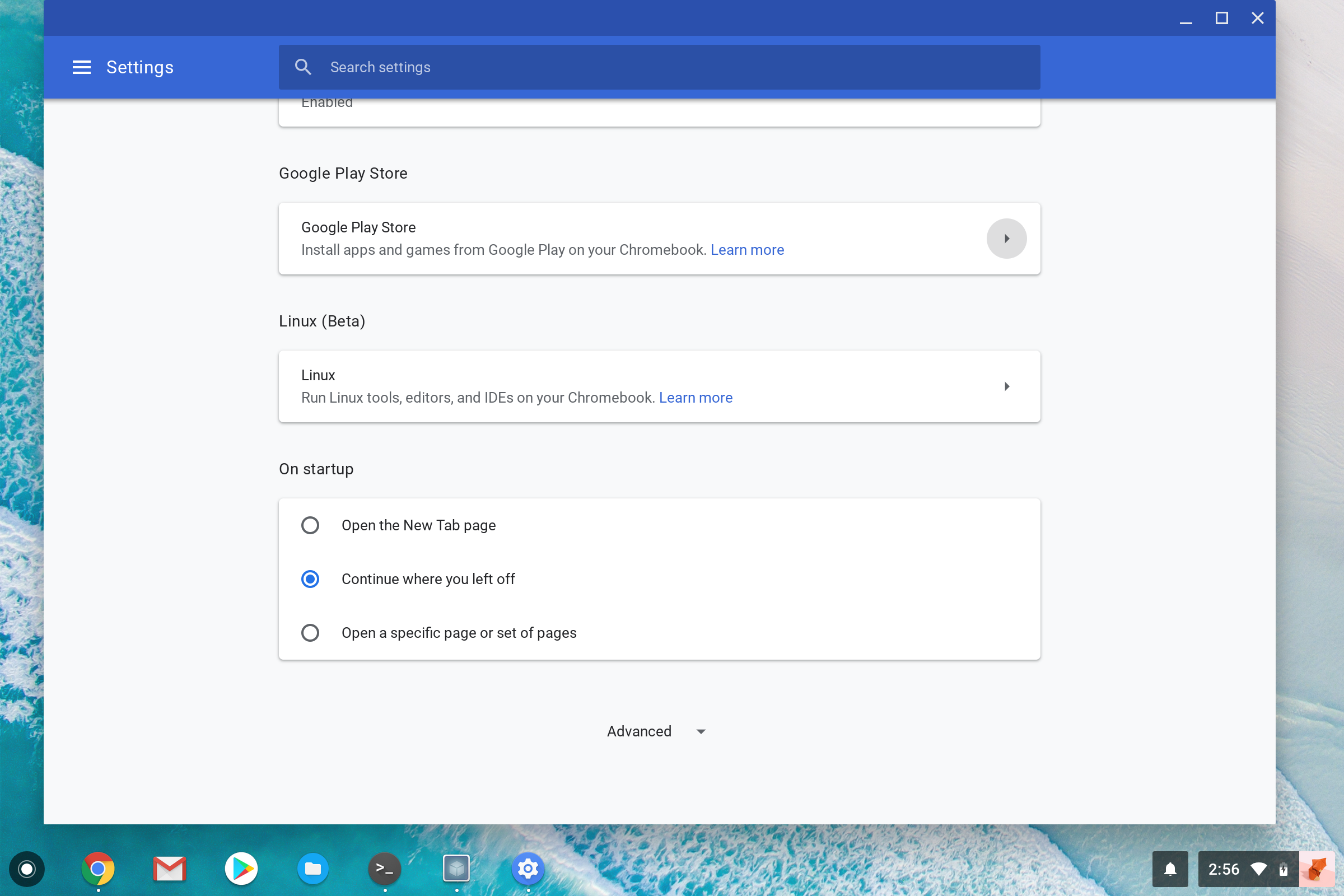Select Open the New Tab page
This screenshot has width=1344, height=896.
pos(310,525)
